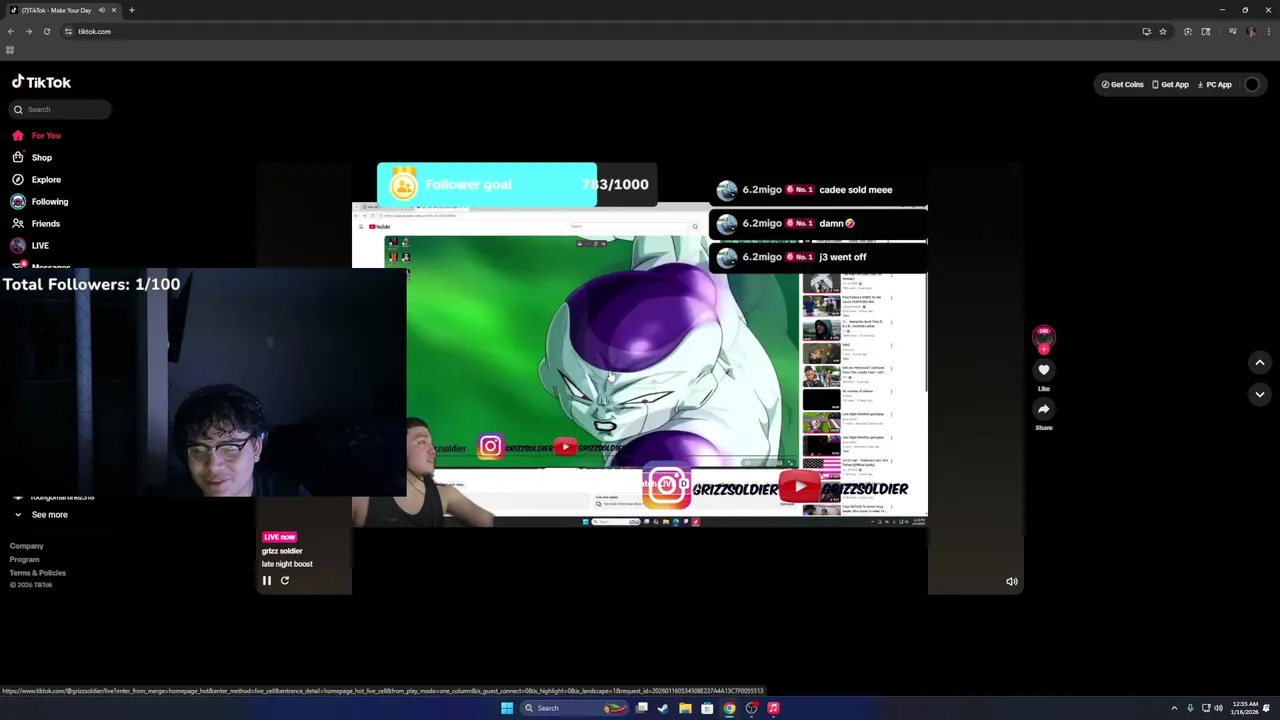The height and width of the screenshot is (720, 1280).
Task: Bookmark this page with star icon
Action: 1163,31
